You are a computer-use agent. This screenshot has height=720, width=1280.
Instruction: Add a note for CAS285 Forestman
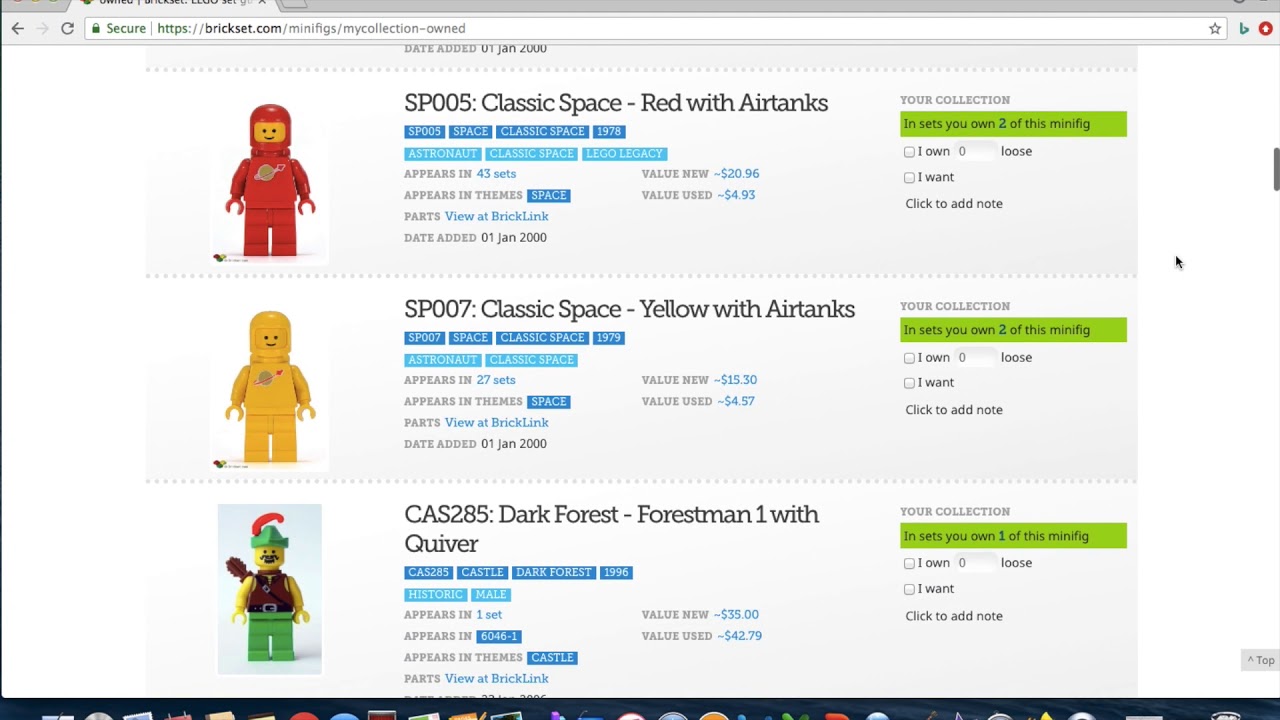click(x=954, y=616)
